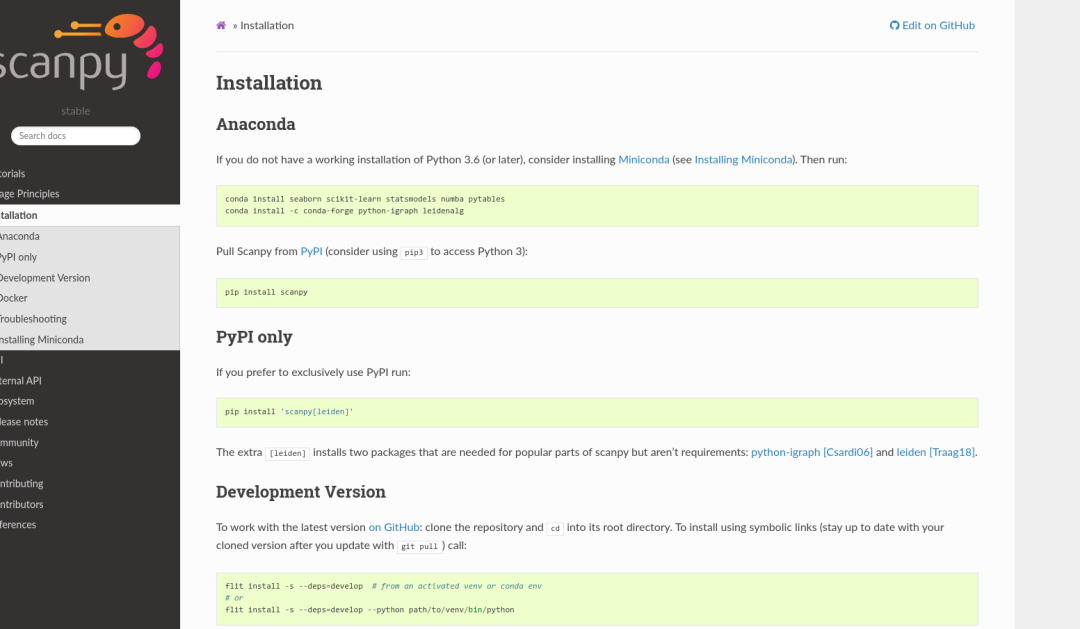
Task: Select Ecosystem in the sidebar
Action: (90, 401)
